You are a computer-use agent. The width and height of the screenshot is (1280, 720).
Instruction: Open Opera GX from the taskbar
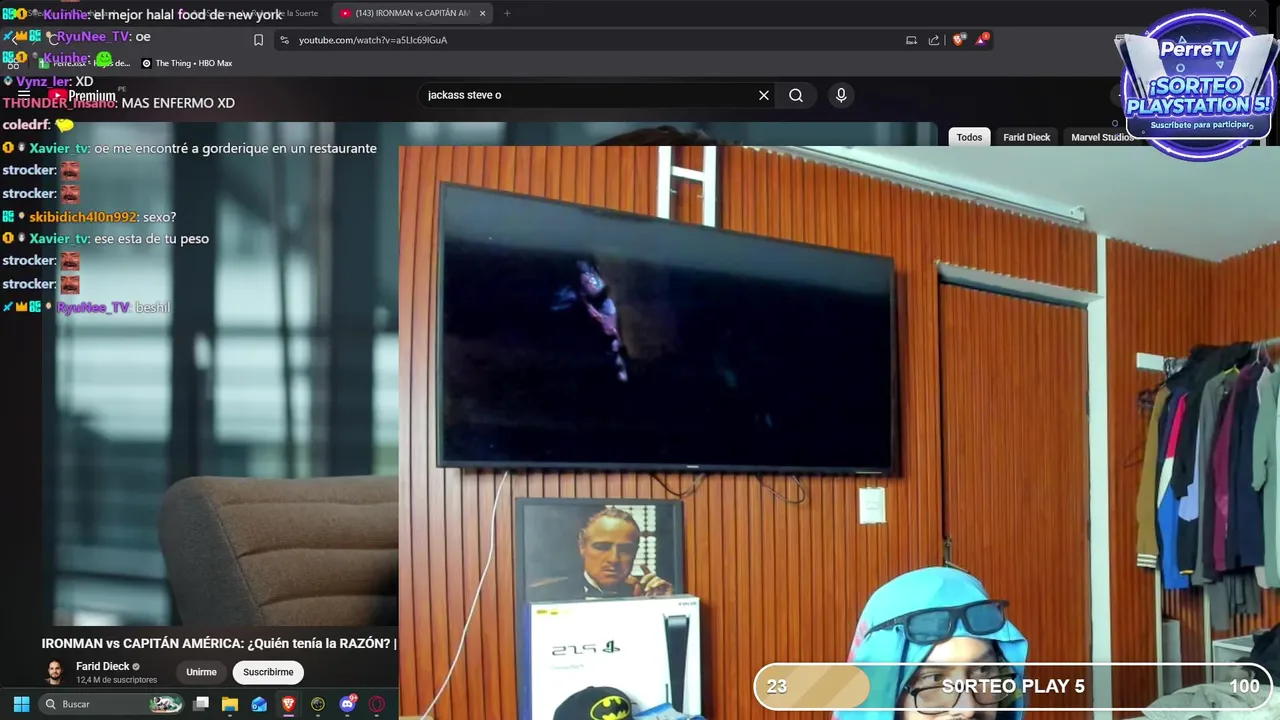click(x=377, y=704)
